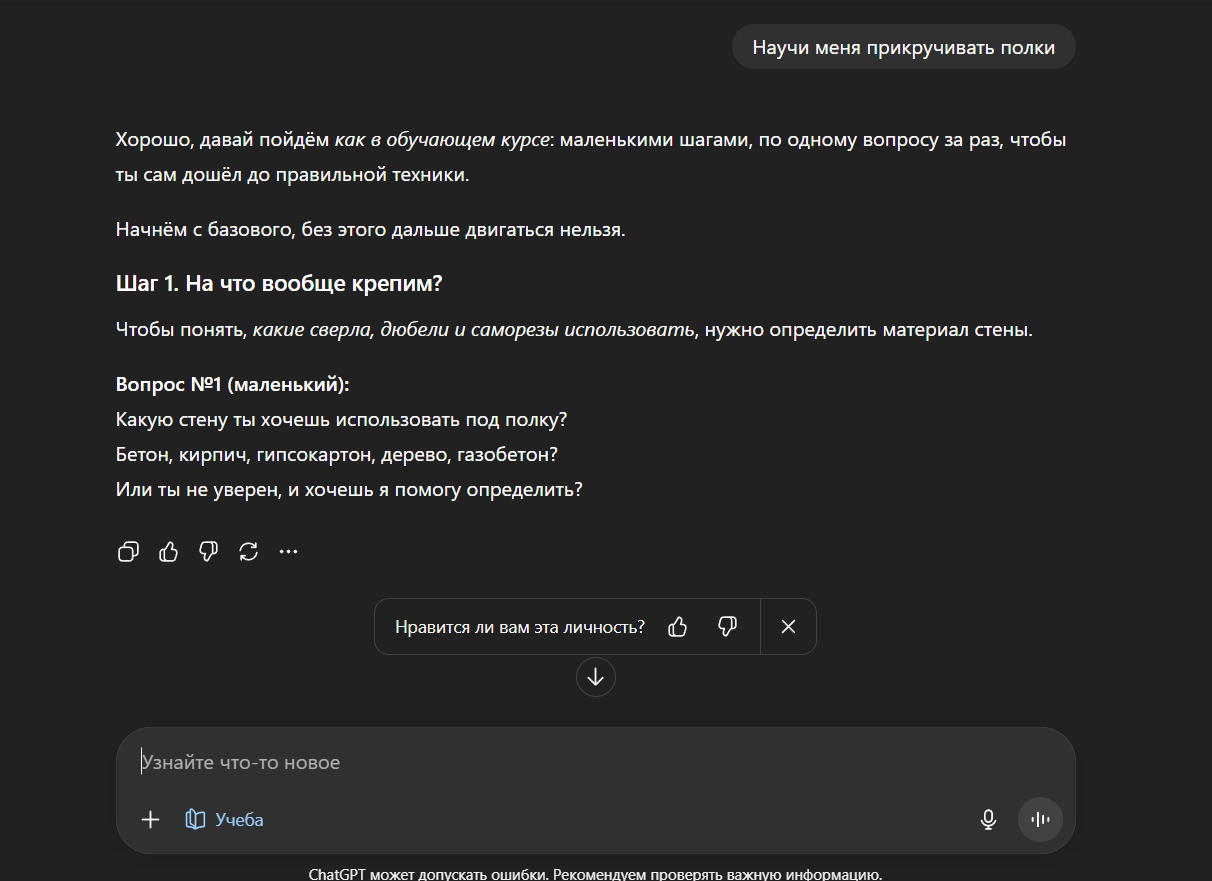The height and width of the screenshot is (881, 1212).
Task: Click the italic phrase "как в обучающем курсе"
Action: pos(441,140)
